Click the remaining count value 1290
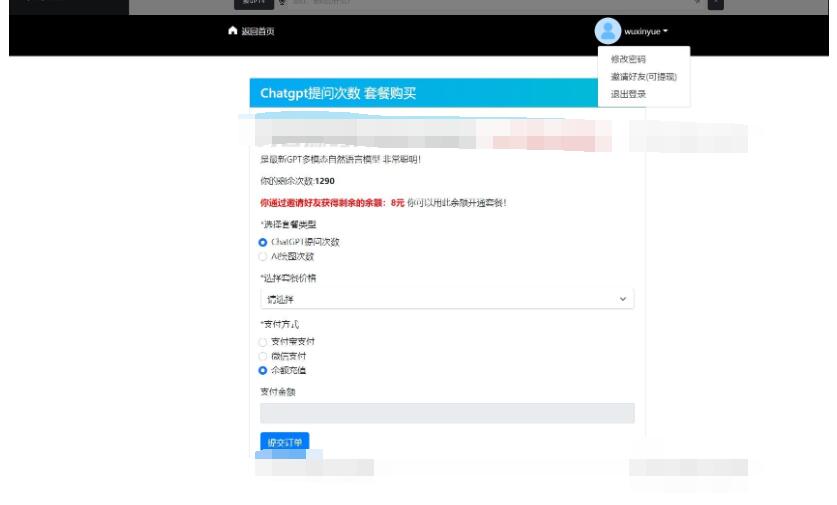This screenshot has height=505, width=837. pyautogui.click(x=325, y=181)
